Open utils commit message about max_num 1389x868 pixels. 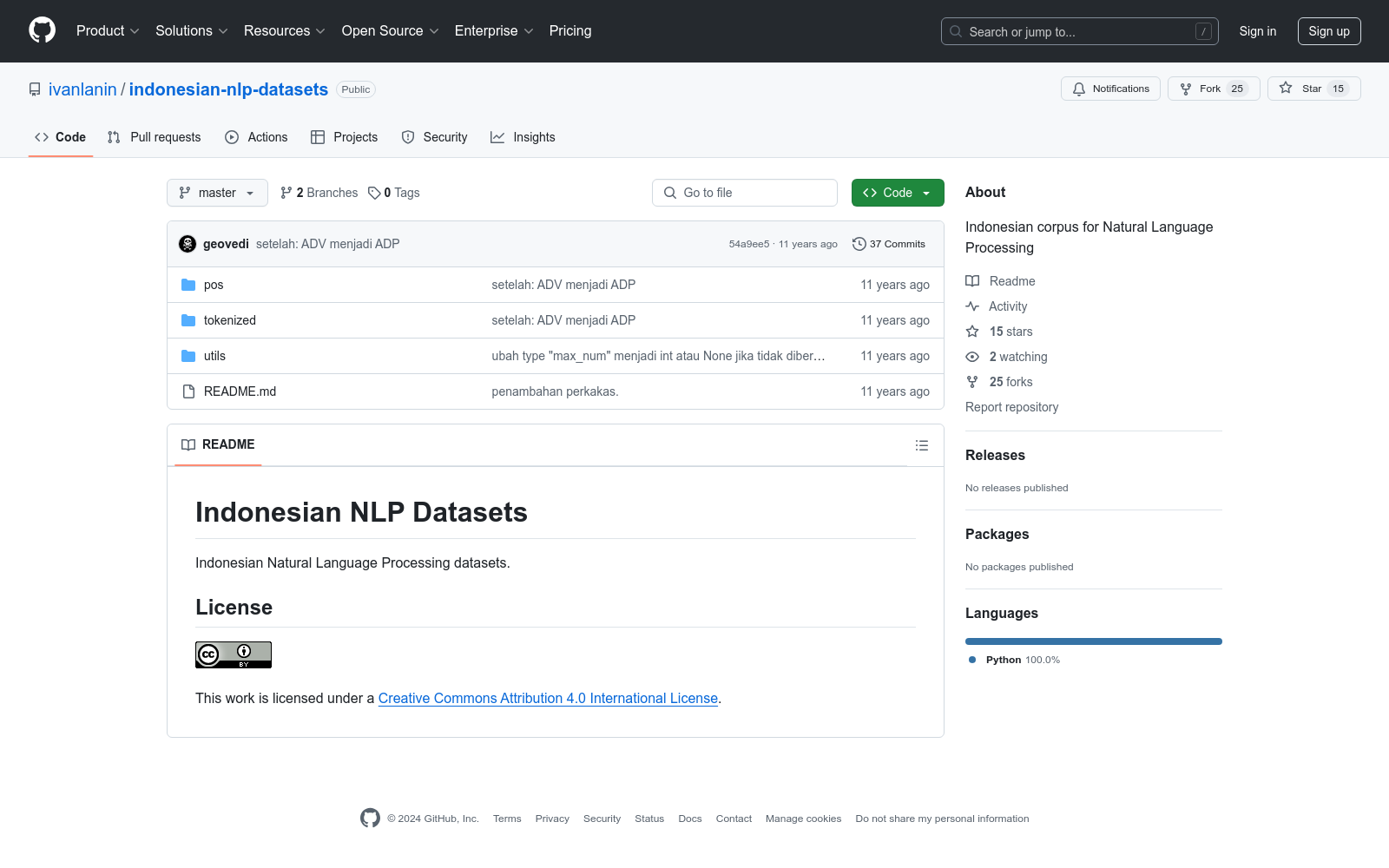point(658,356)
